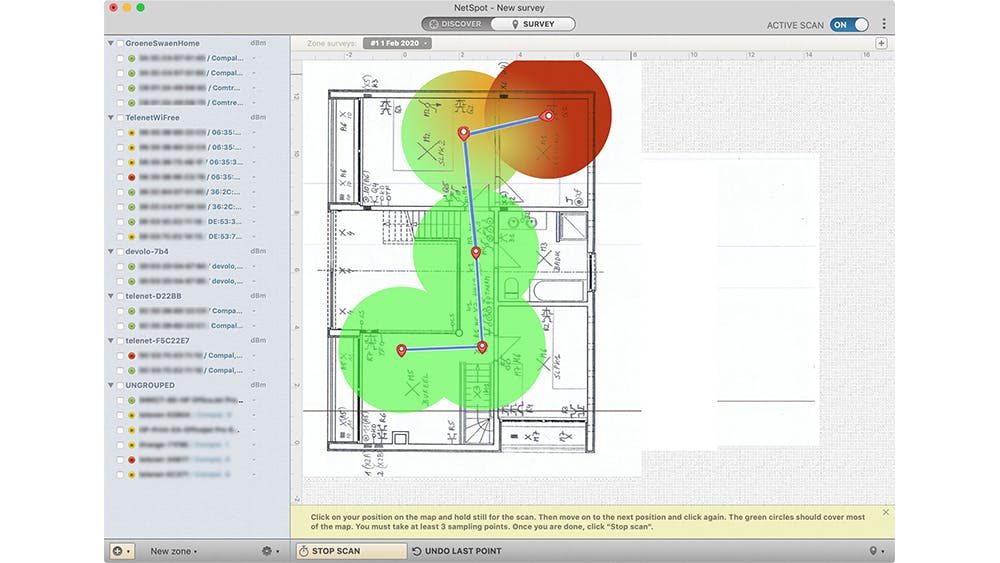
Task: Check the telenet-F5C22E7 group checkbox
Action: (x=120, y=341)
